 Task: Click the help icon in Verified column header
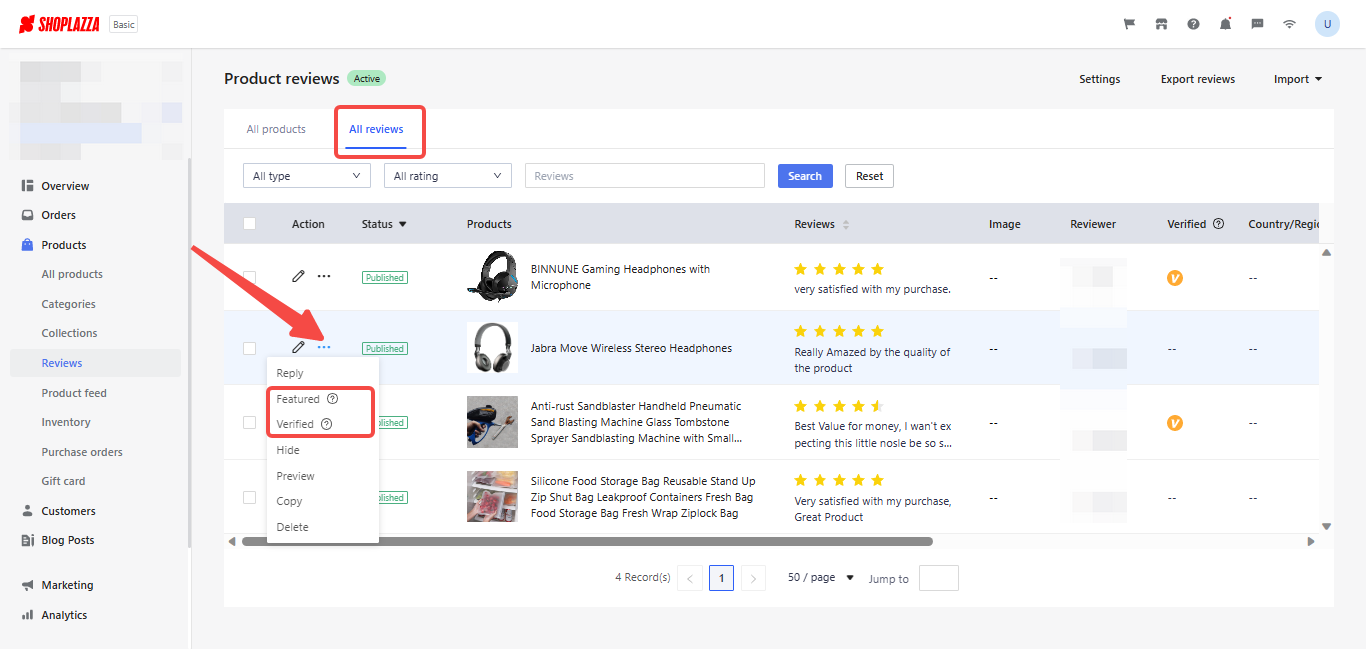pyautogui.click(x=1219, y=224)
